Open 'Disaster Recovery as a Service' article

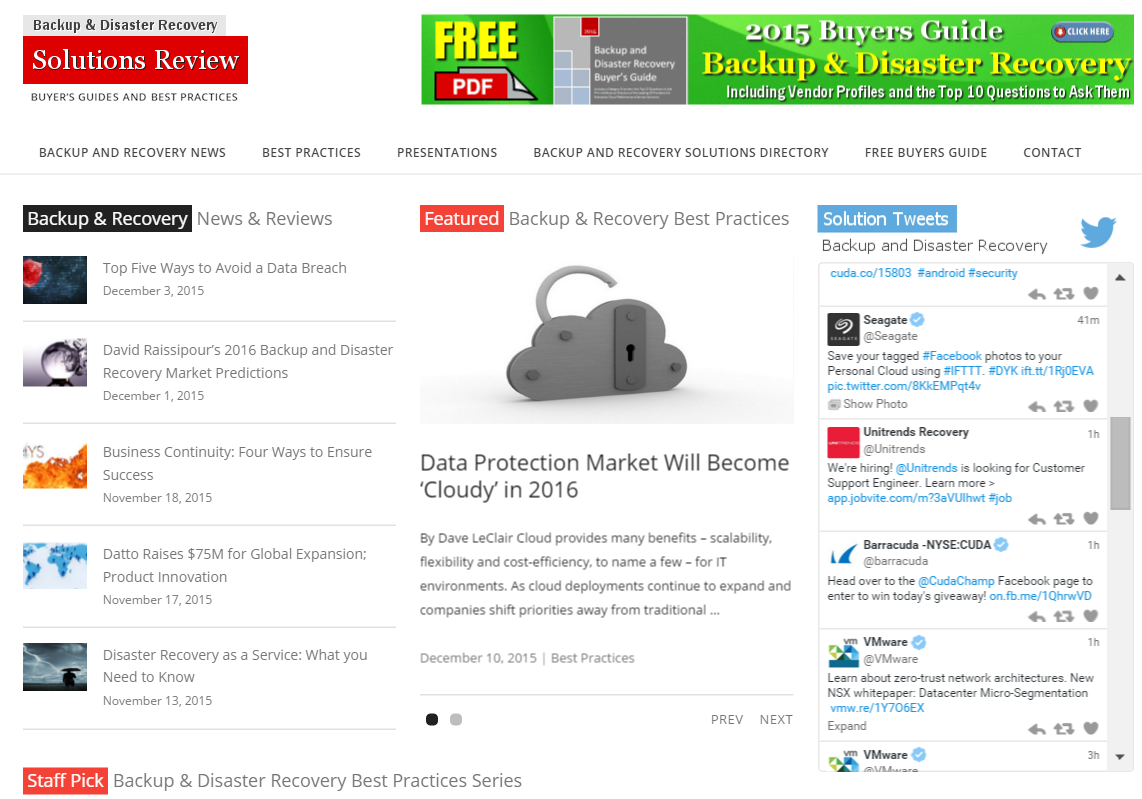(x=235, y=666)
